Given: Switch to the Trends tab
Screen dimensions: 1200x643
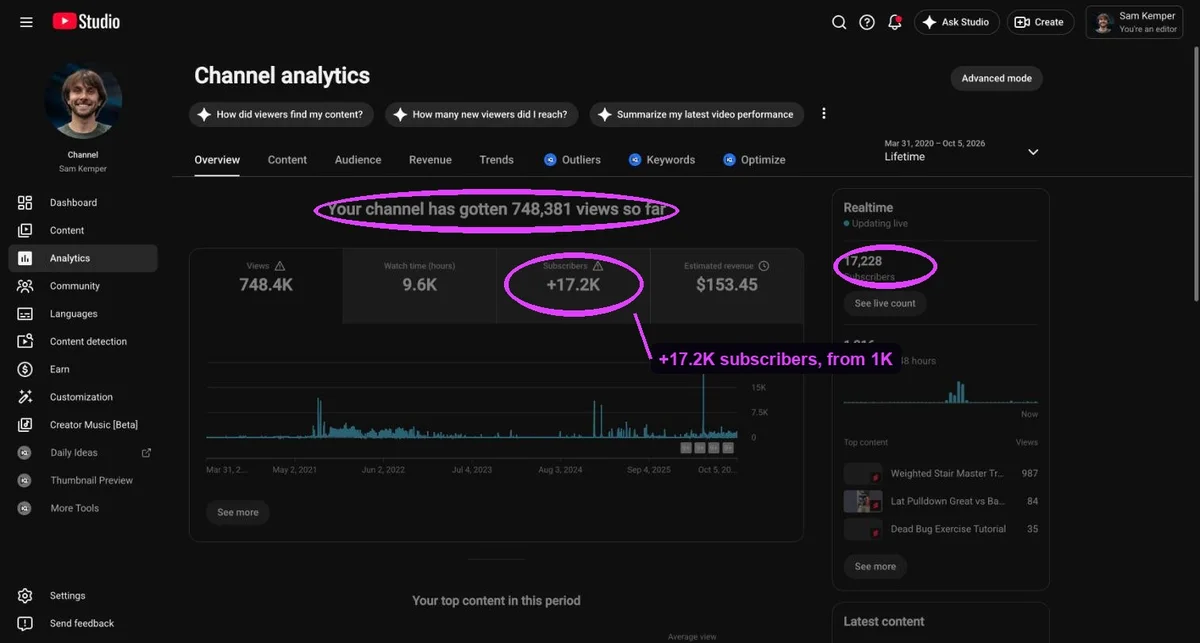Looking at the screenshot, I should click(x=496, y=160).
